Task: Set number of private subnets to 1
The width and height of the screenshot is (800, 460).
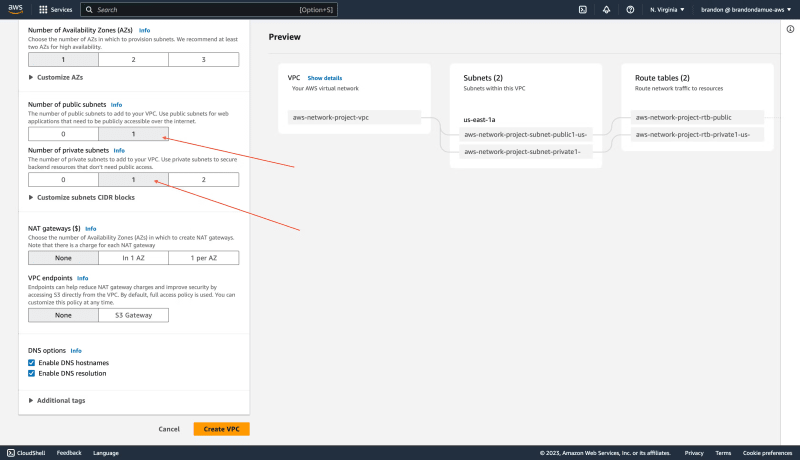Action: pyautogui.click(x=133, y=180)
